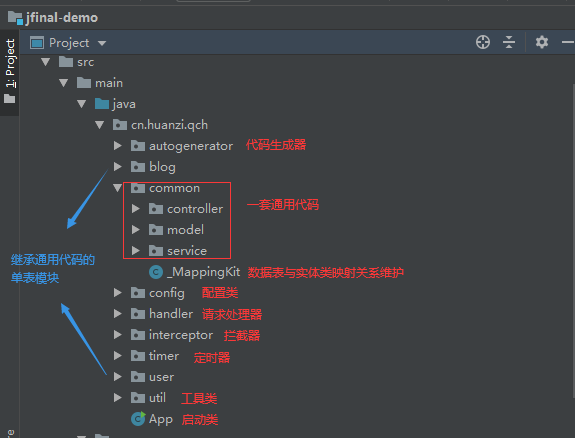Click the java source root folder icon

coord(102,104)
